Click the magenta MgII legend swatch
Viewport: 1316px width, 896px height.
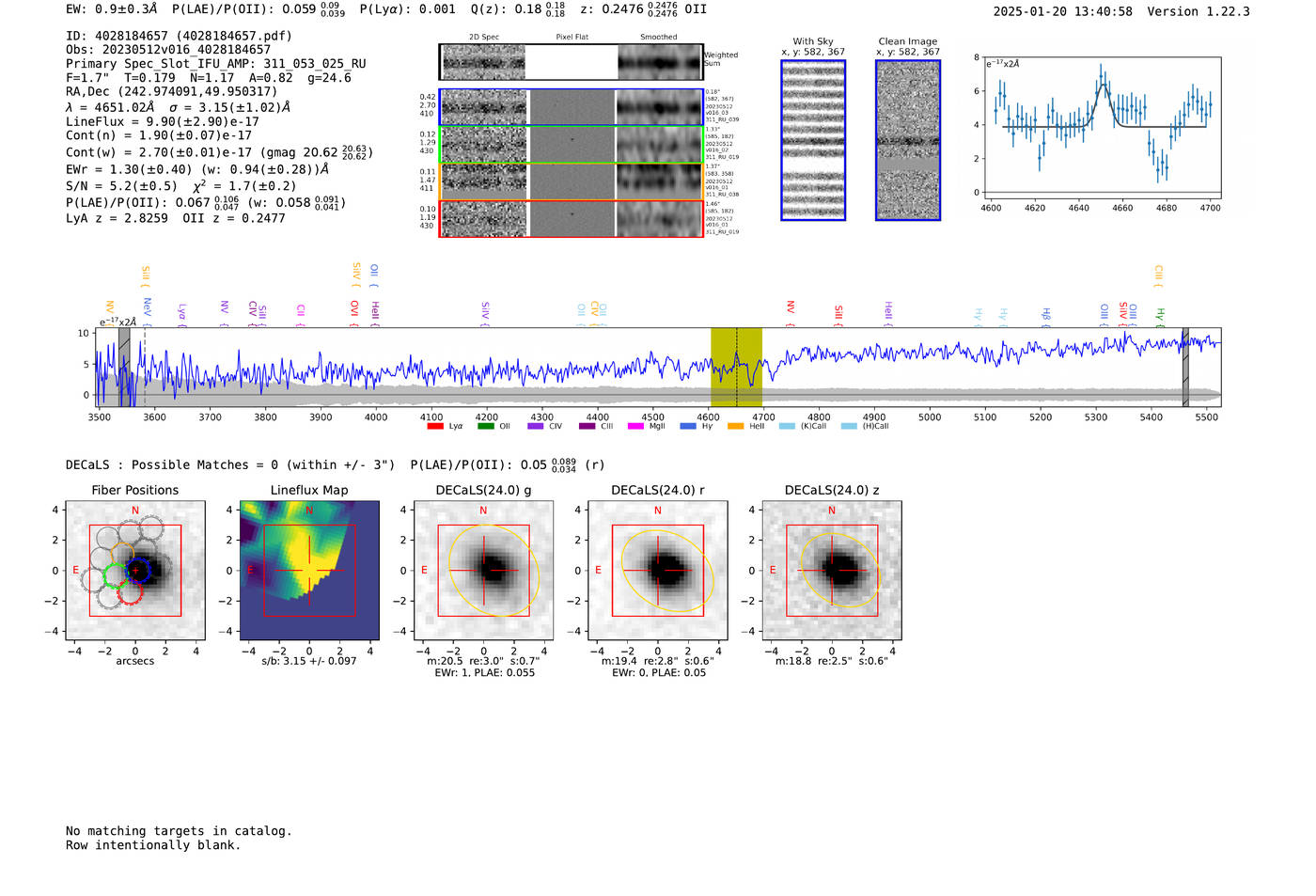636,426
